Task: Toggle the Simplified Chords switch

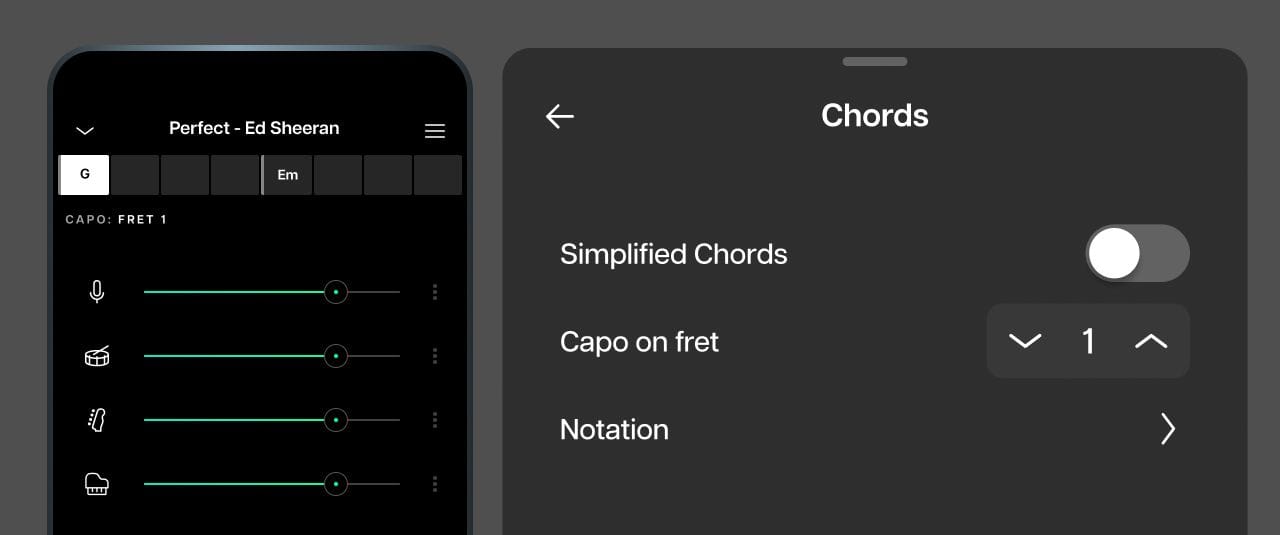Action: (x=1137, y=253)
